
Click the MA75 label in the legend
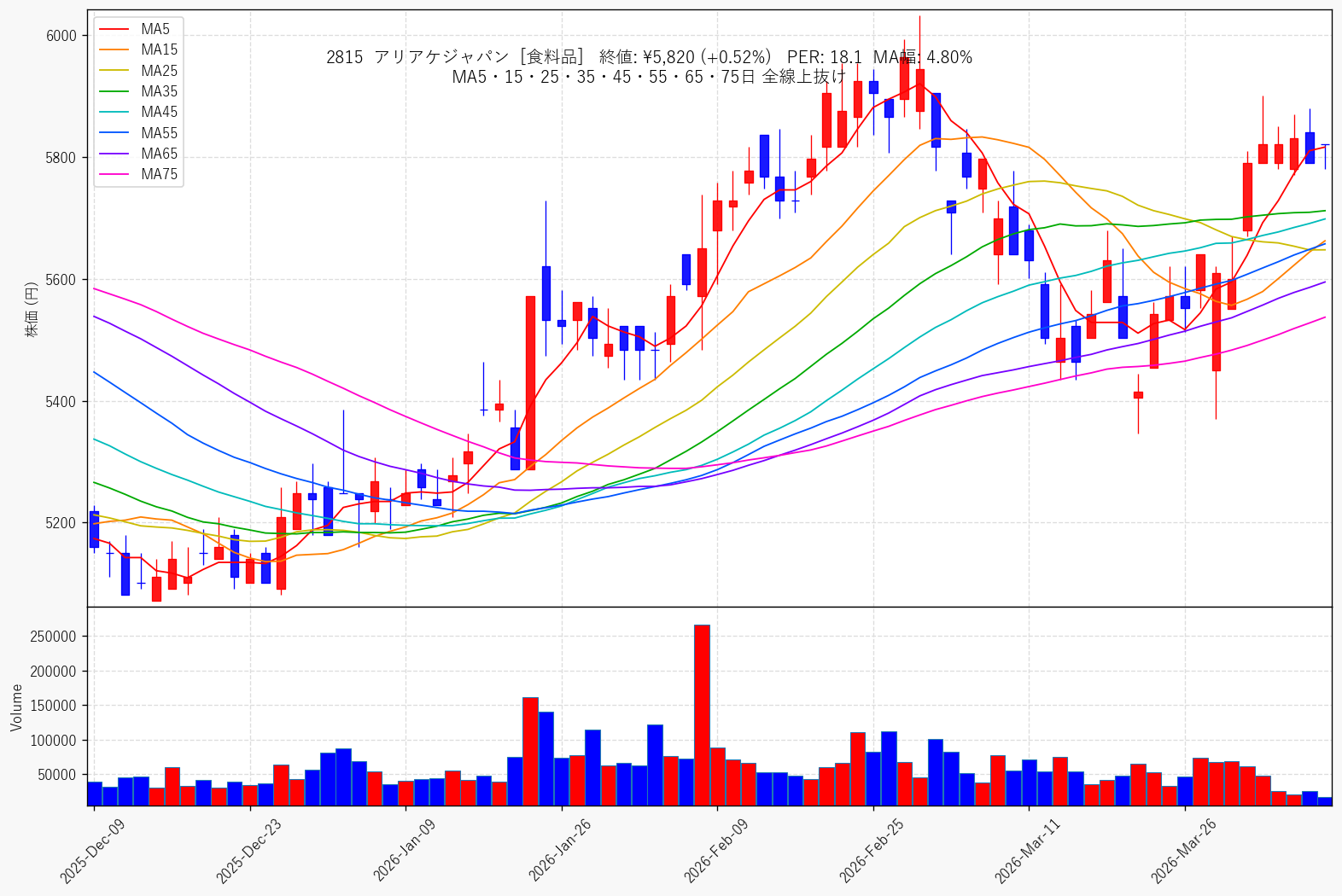click(x=160, y=174)
